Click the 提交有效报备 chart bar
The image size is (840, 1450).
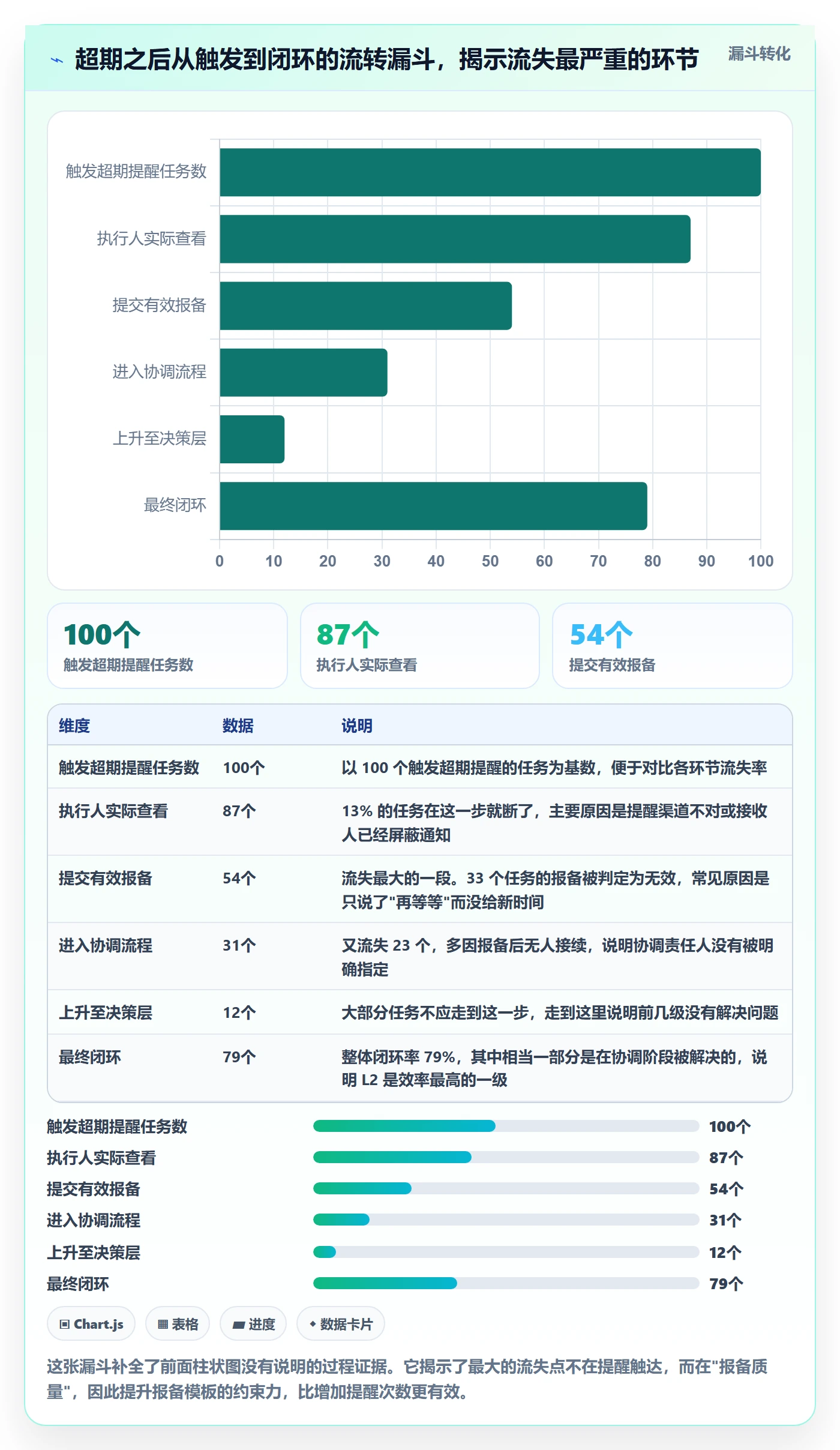366,305
